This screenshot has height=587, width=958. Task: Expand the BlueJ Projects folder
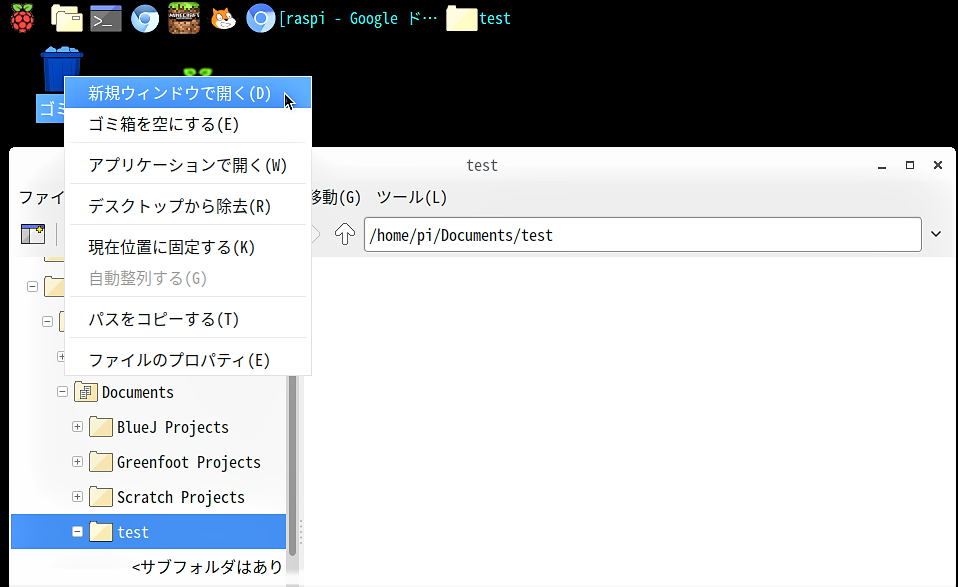coord(78,426)
